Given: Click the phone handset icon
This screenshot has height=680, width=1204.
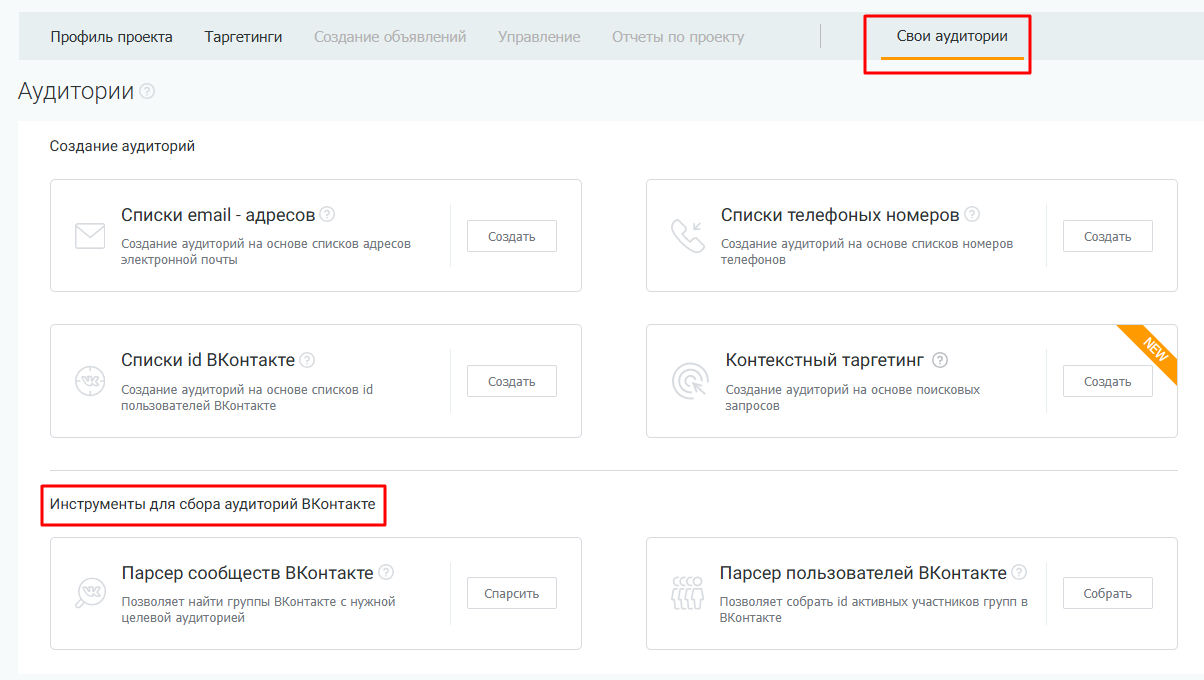Looking at the screenshot, I should tap(687, 236).
